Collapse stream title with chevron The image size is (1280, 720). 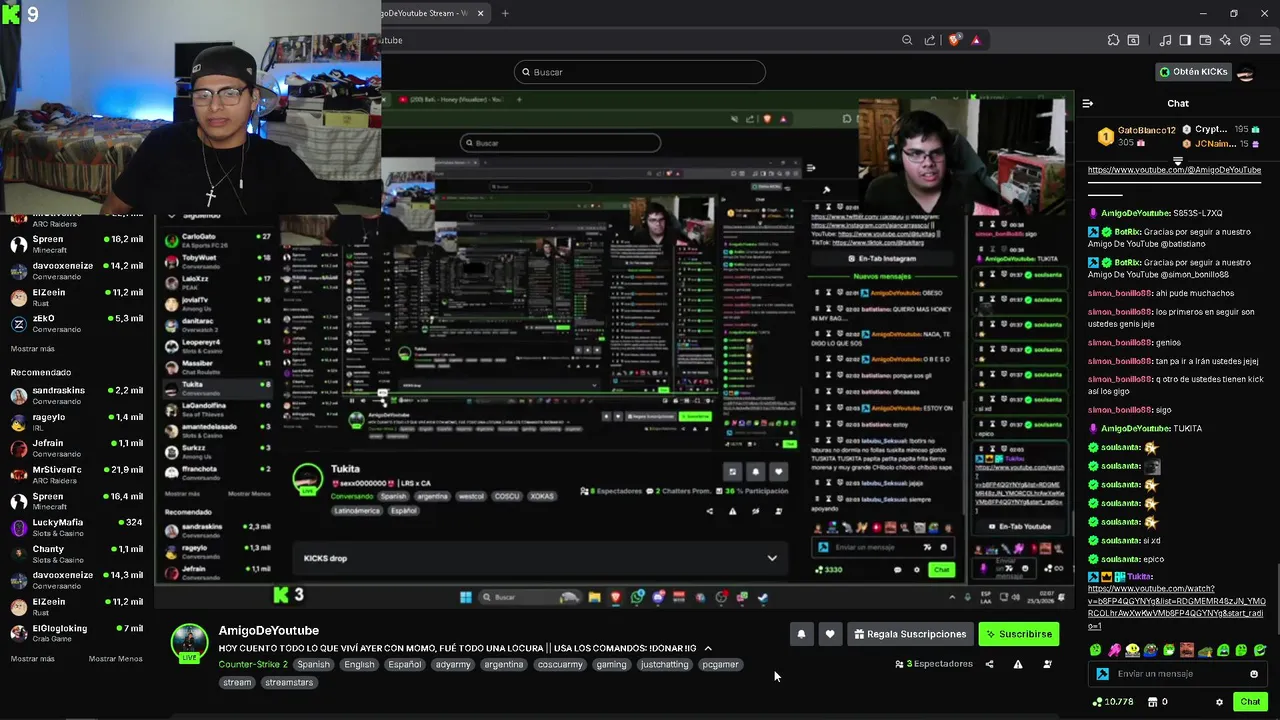pos(708,648)
